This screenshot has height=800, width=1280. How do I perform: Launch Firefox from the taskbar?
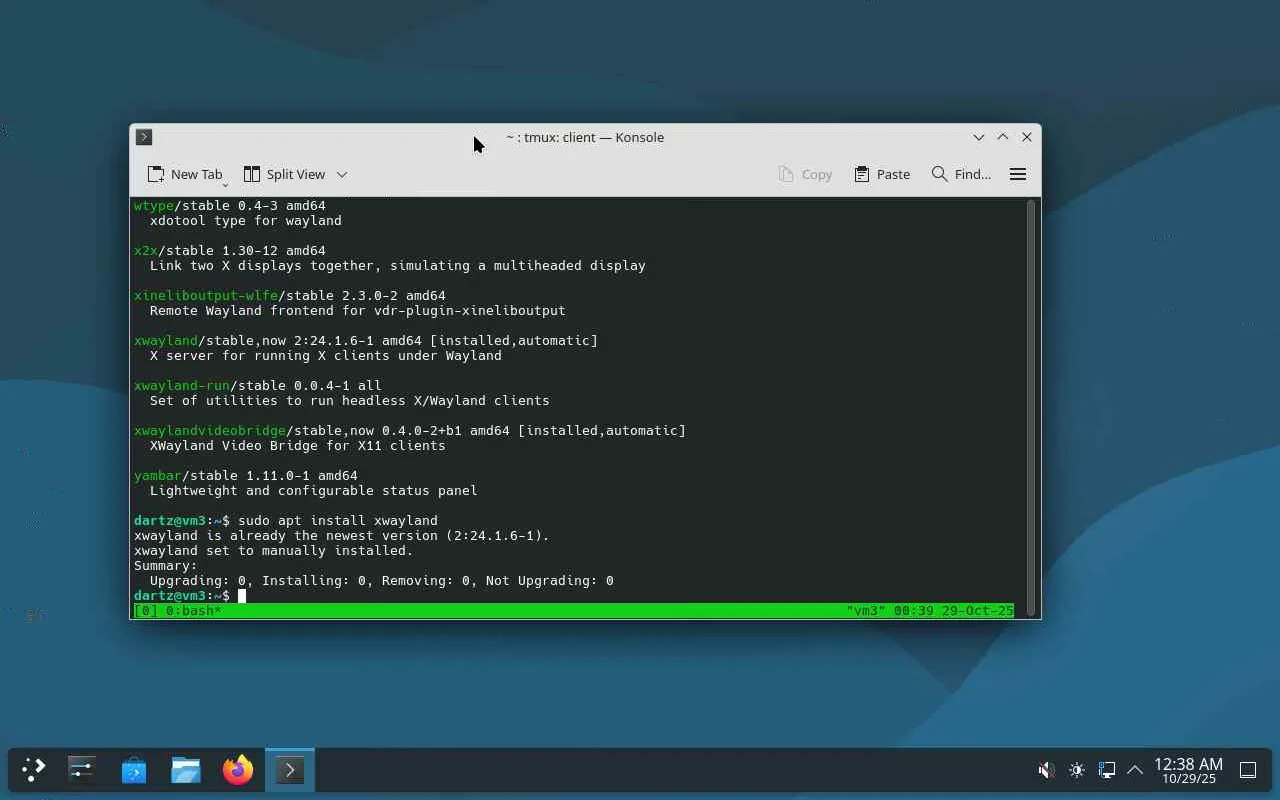(x=238, y=770)
